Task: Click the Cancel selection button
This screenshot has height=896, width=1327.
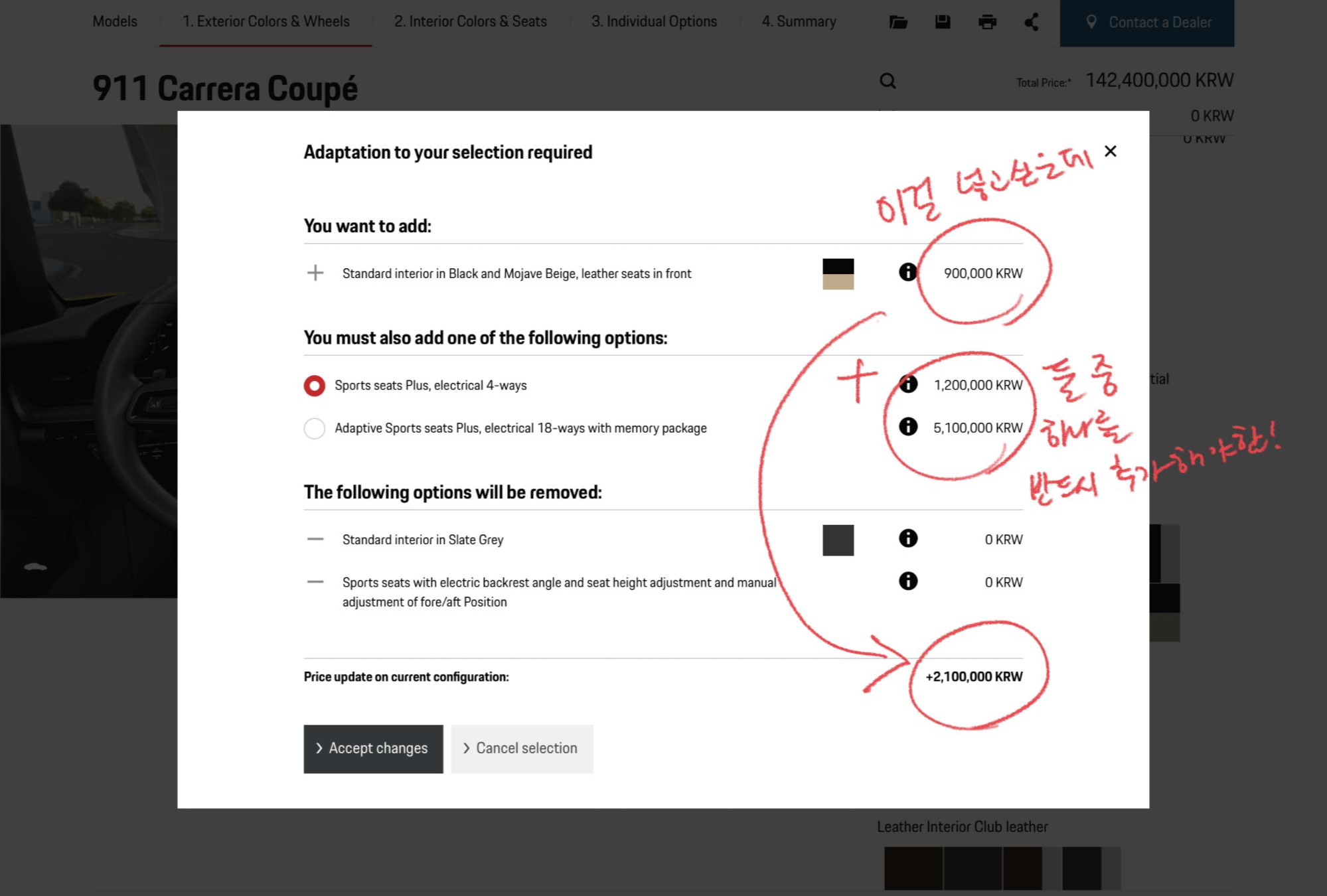Action: click(x=522, y=749)
